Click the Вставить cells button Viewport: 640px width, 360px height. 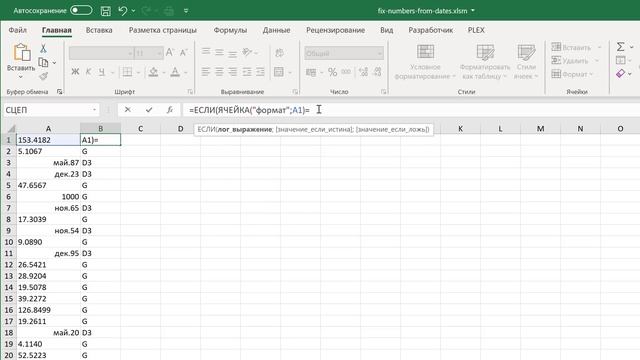pyautogui.click(x=571, y=47)
